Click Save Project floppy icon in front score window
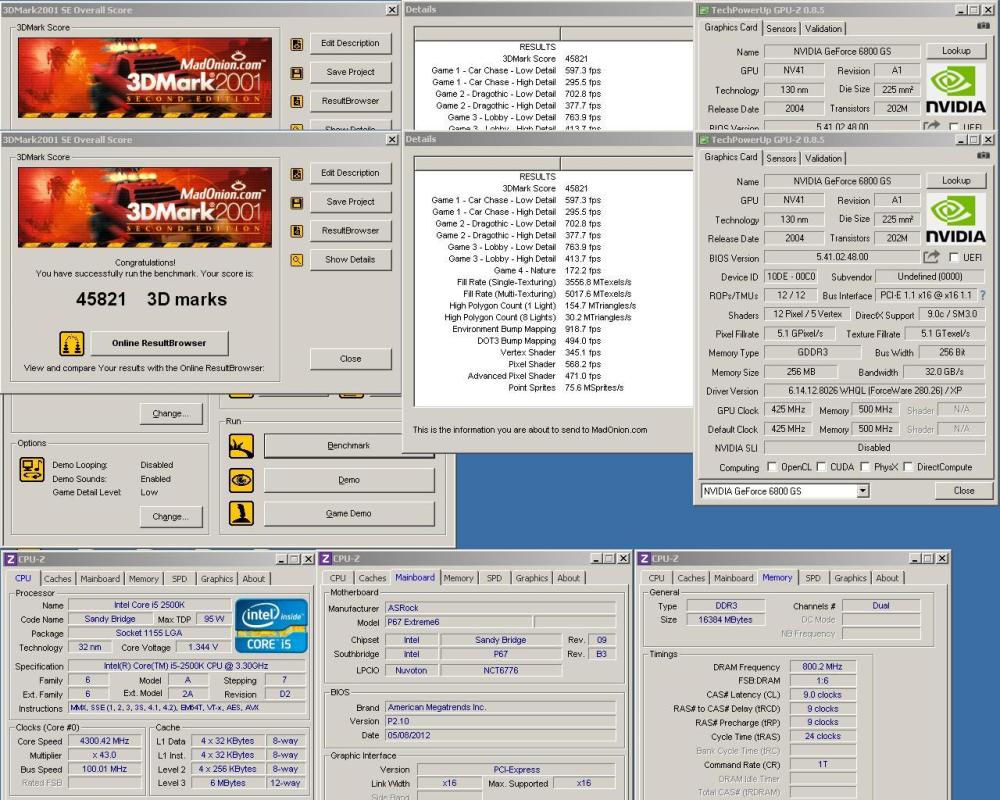The image size is (1000, 800). point(297,202)
